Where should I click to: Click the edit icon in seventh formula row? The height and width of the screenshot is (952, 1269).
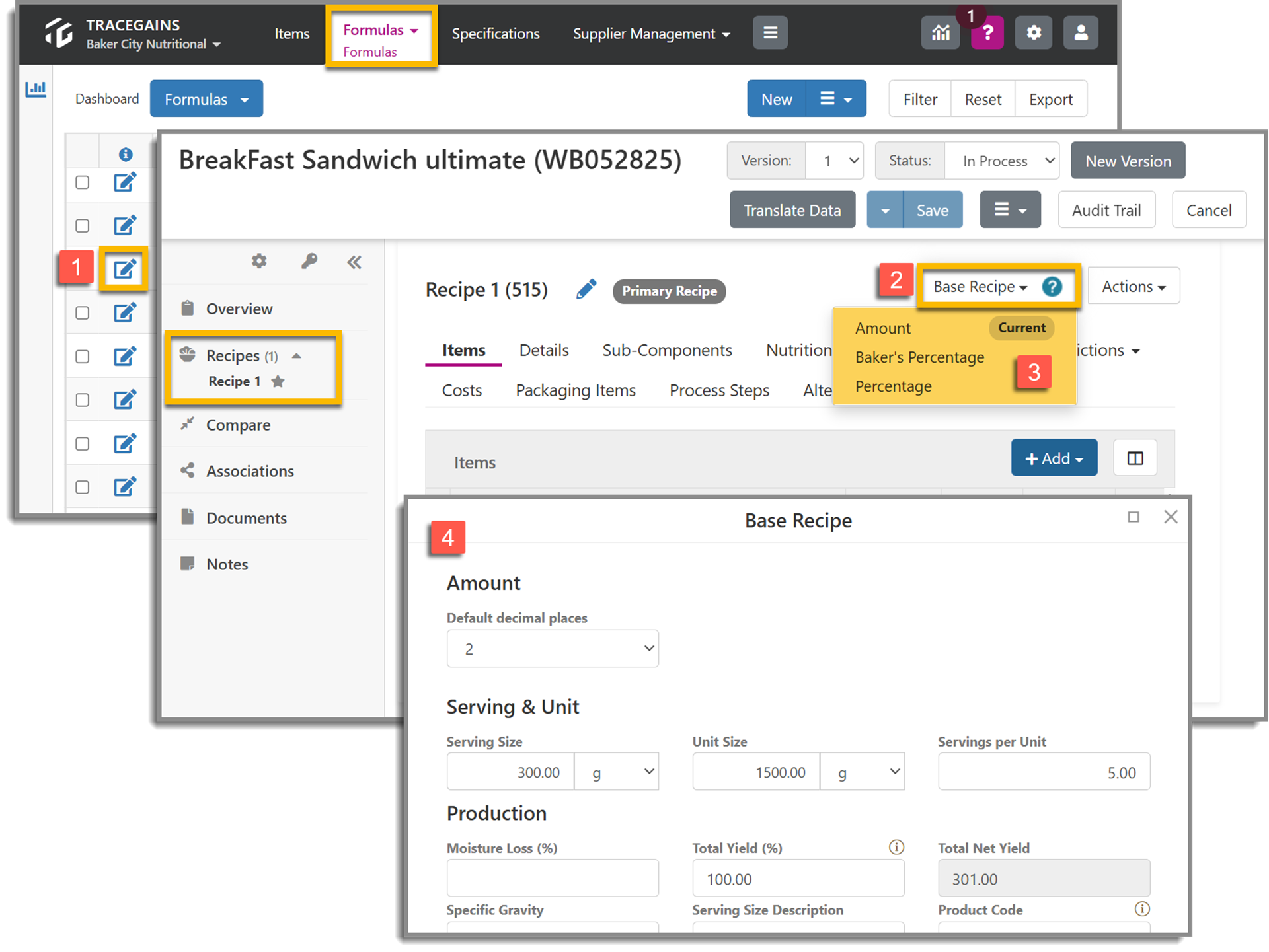pos(125,443)
